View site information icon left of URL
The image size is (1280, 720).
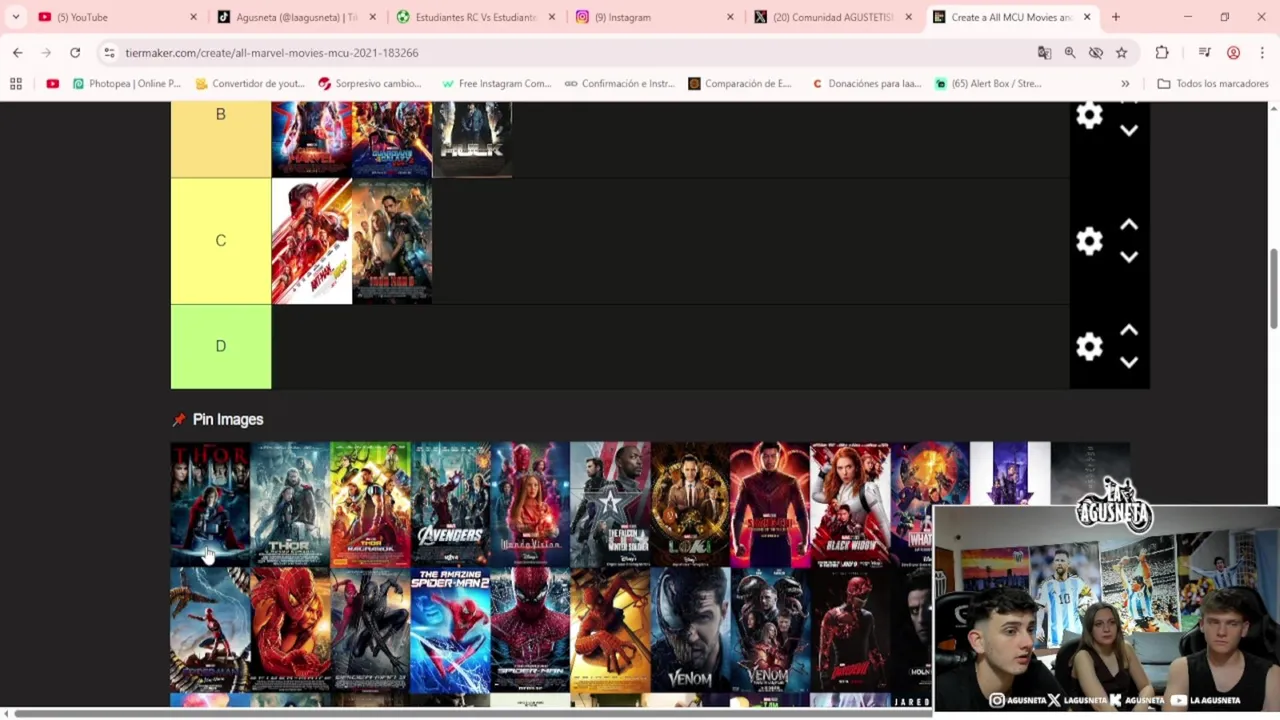pos(109,52)
